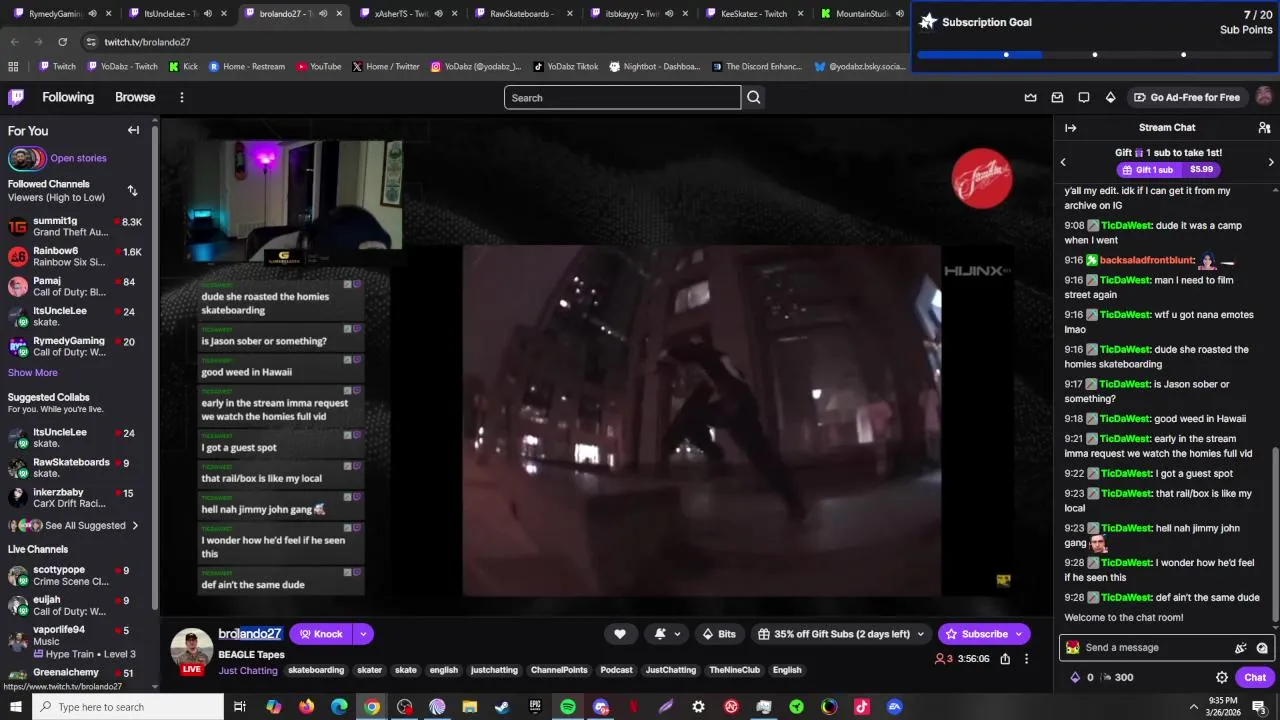
Task: Open the Prime loot crown icon
Action: coord(1030,97)
